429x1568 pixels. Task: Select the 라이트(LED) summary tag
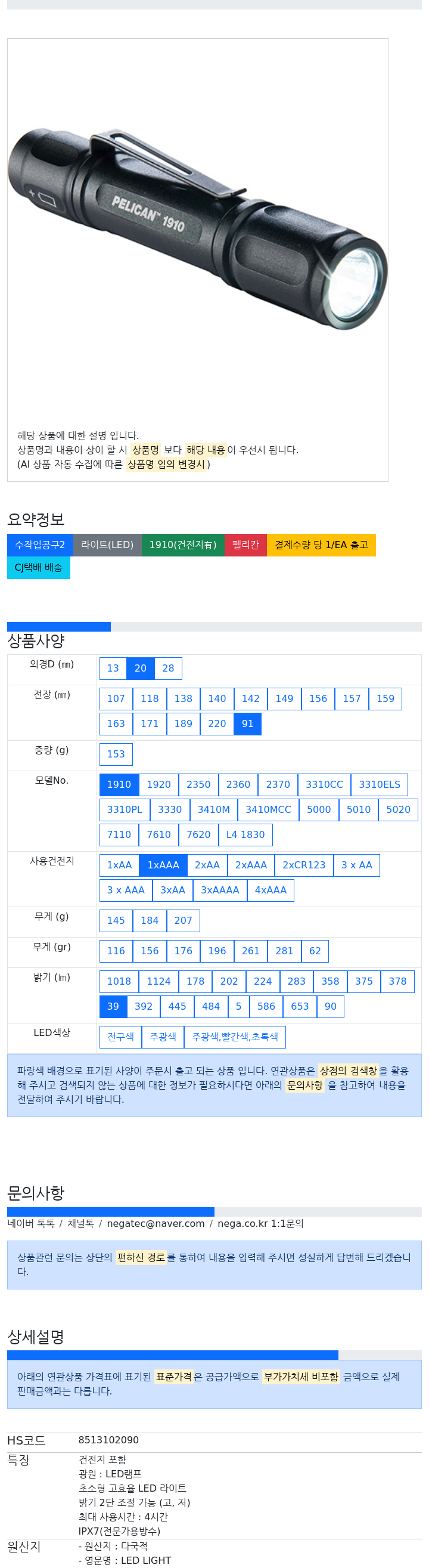pyautogui.click(x=107, y=545)
